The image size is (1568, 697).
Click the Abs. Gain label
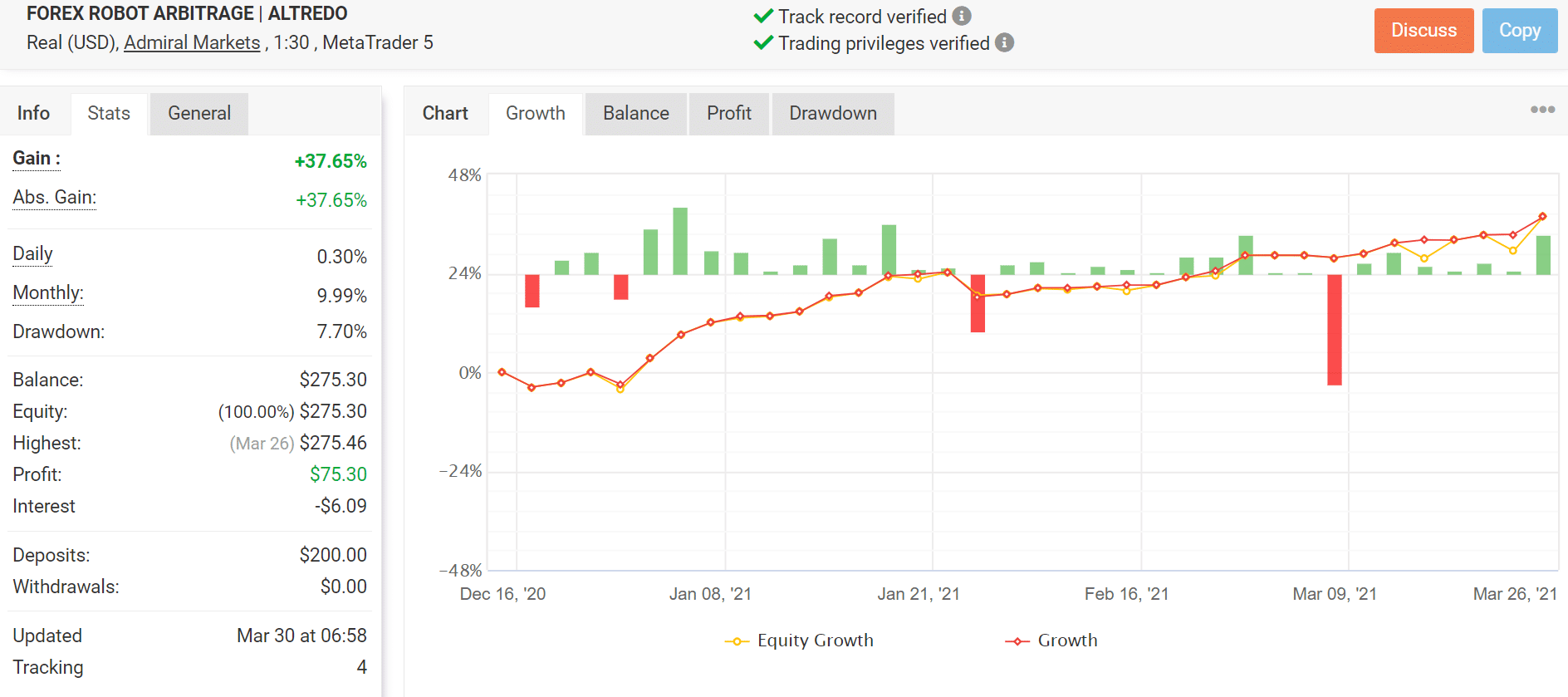55,198
